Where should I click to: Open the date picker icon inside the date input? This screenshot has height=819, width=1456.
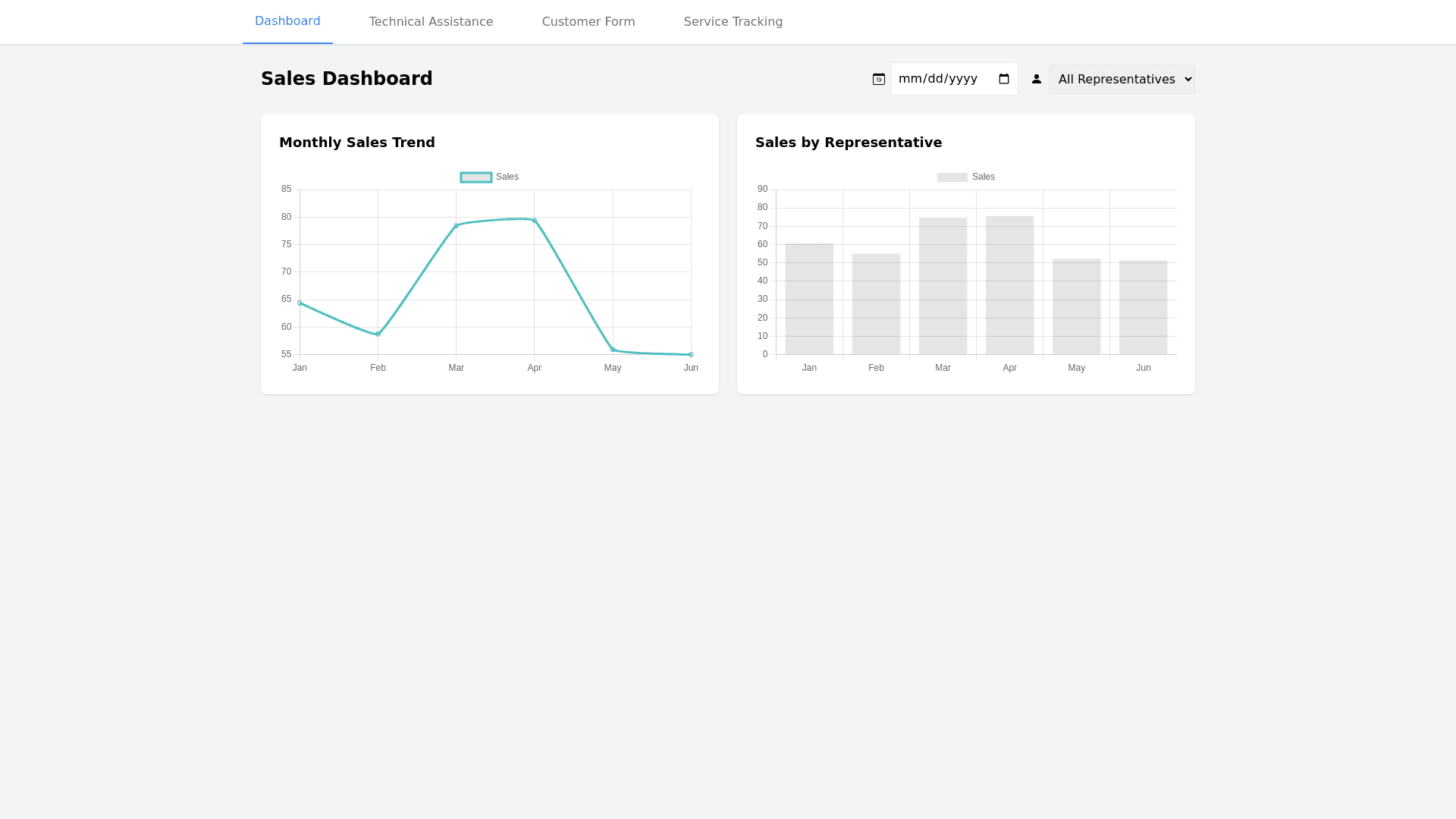coord(1004,79)
